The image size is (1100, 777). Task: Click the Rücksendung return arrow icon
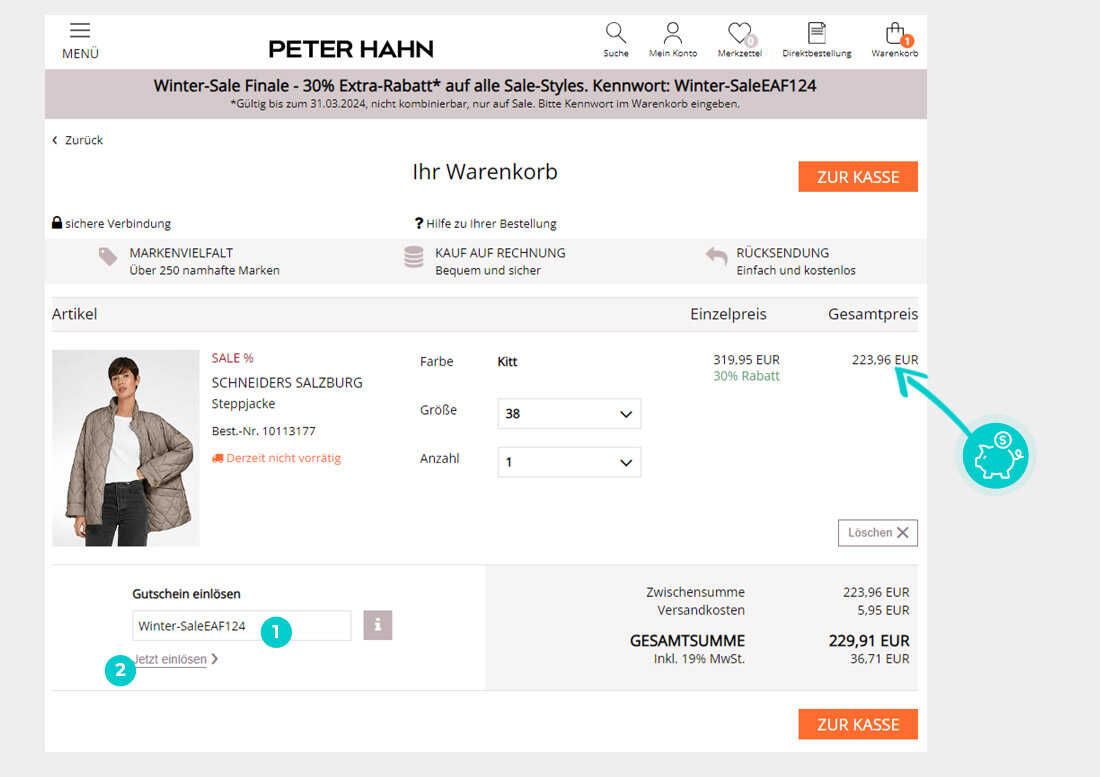click(716, 256)
